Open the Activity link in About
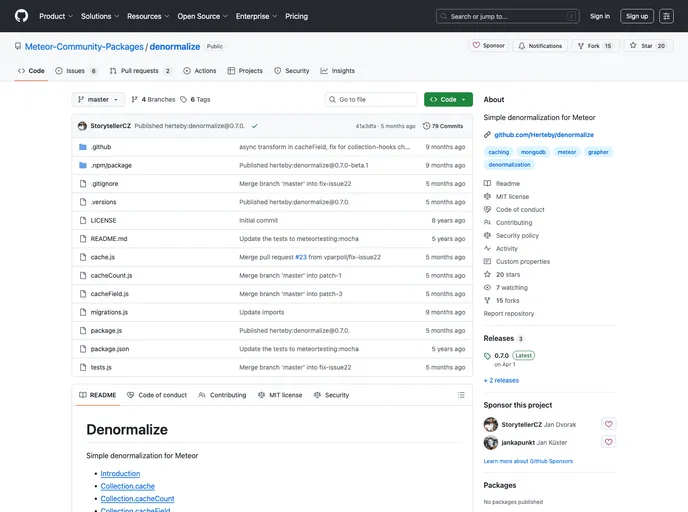 [x=507, y=249]
